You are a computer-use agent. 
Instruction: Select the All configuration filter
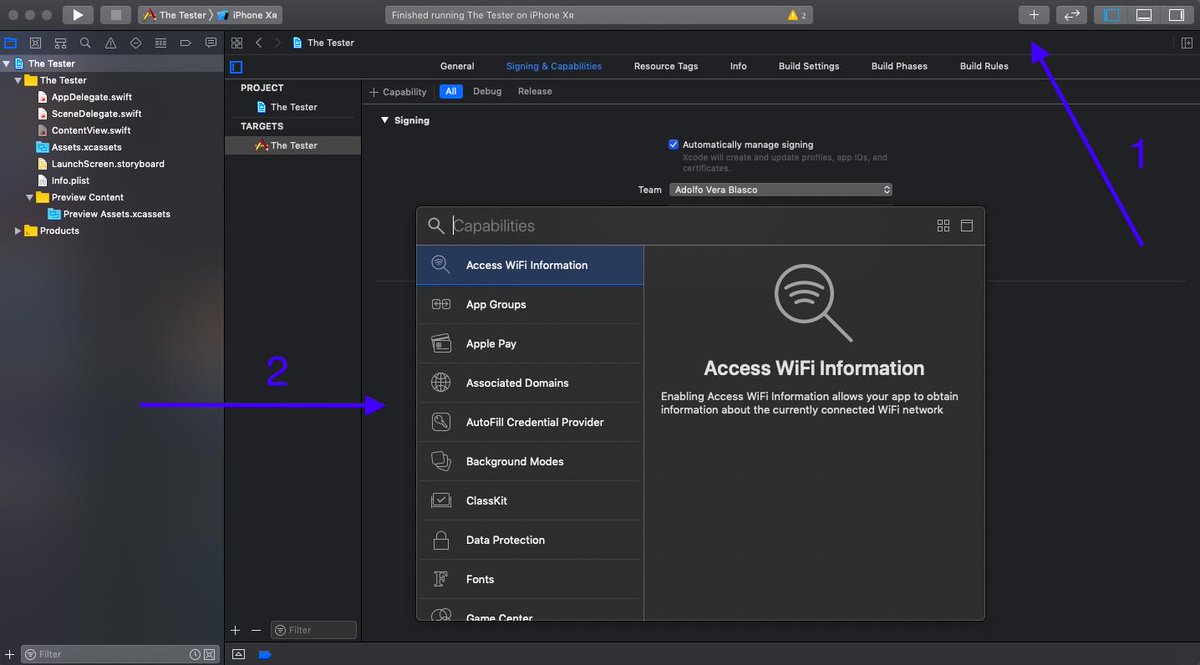pyautogui.click(x=451, y=91)
